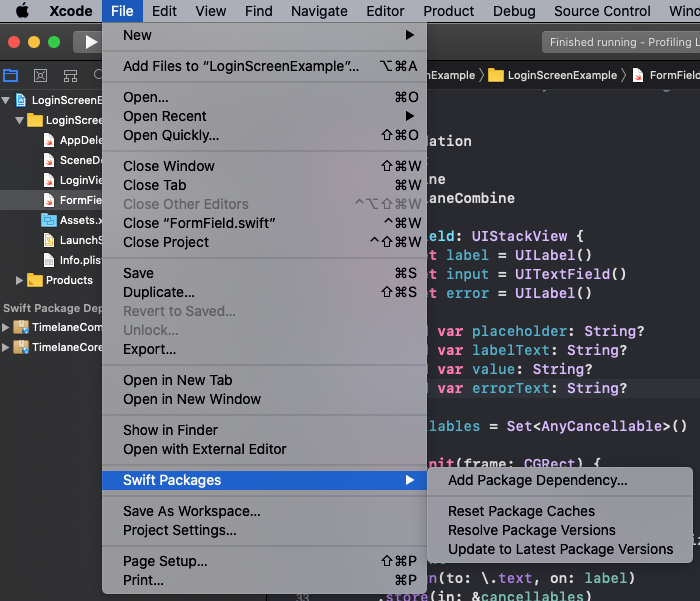Choose Open with External Editor
The height and width of the screenshot is (601, 700).
pos(264,449)
